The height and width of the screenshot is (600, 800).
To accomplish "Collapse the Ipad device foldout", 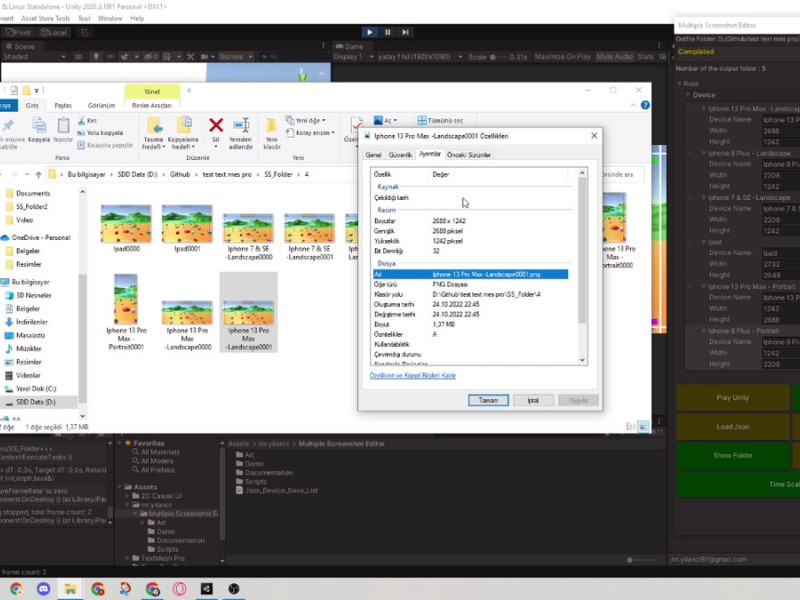I will point(704,242).
